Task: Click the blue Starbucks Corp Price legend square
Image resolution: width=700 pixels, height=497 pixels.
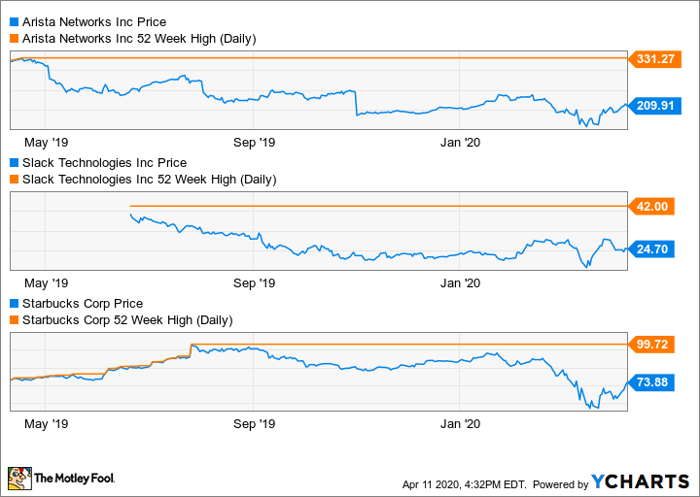Action: (13, 303)
